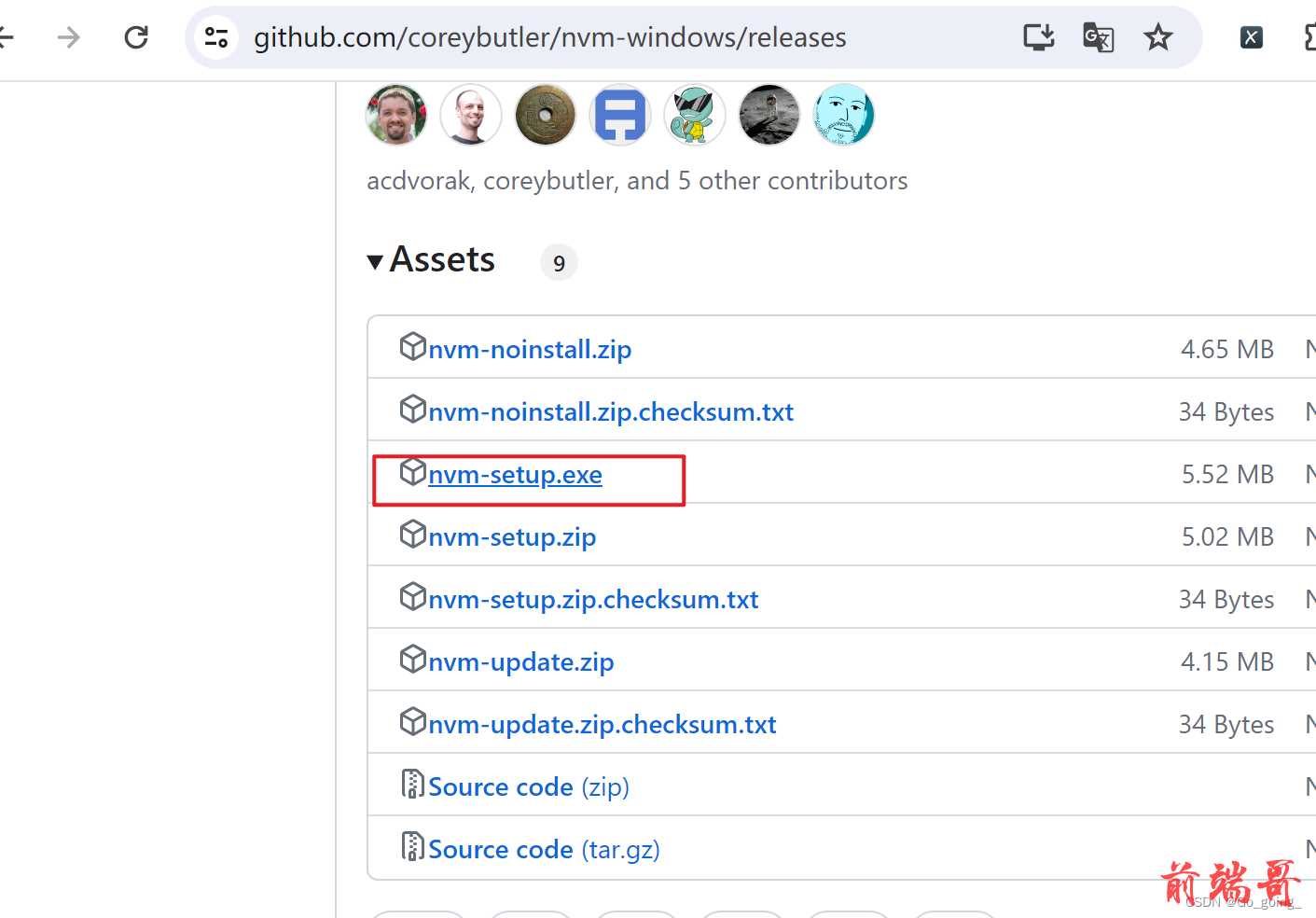The height and width of the screenshot is (918, 1316).
Task: Click 34 Bytes size of nvm-setup.zip.checksum.txt
Action: tap(1226, 599)
